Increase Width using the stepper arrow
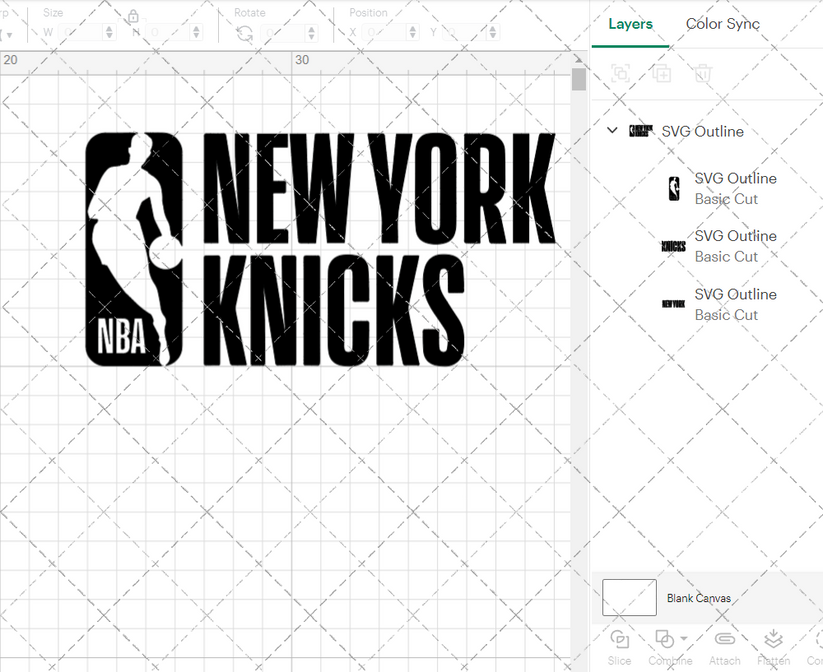The height and width of the screenshot is (672, 823). point(108,27)
